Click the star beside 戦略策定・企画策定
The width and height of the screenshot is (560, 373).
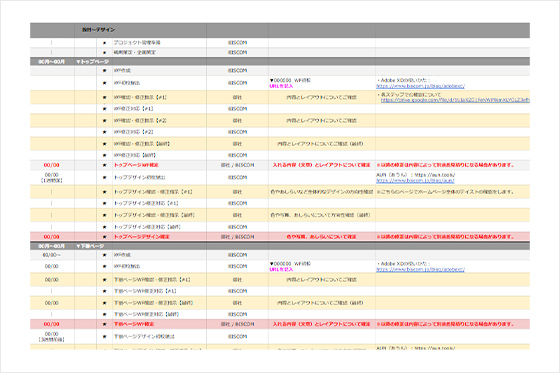point(104,53)
